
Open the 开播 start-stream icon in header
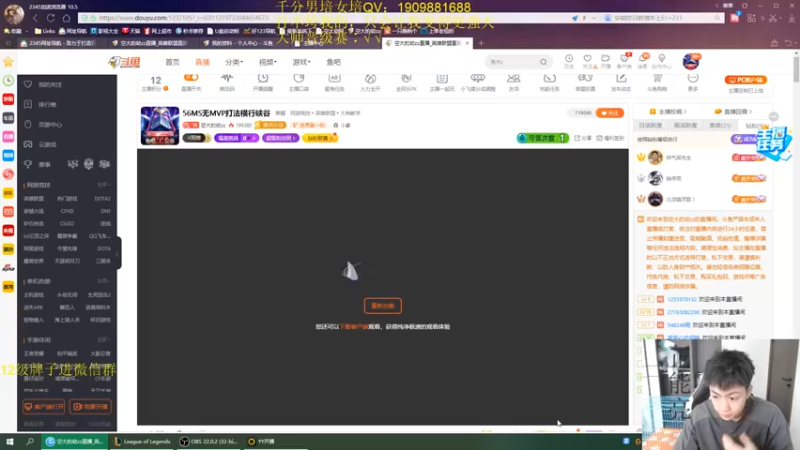(x=606, y=61)
